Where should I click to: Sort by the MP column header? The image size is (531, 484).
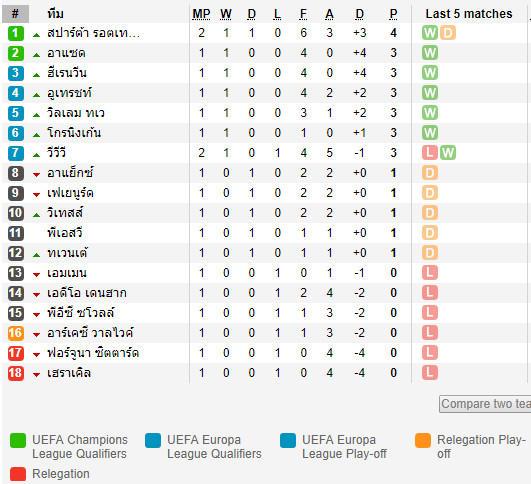tap(201, 14)
